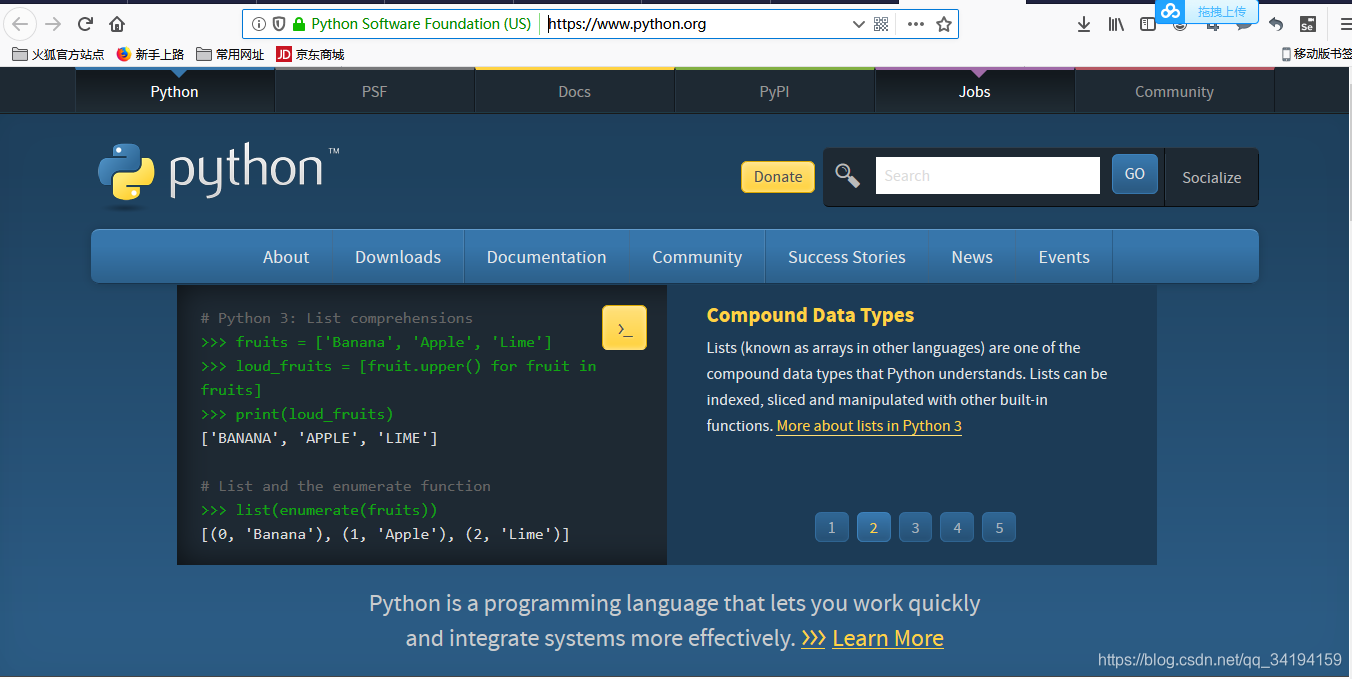This screenshot has width=1352, height=679.
Task: Open Community in main navigation bar
Action: click(697, 257)
